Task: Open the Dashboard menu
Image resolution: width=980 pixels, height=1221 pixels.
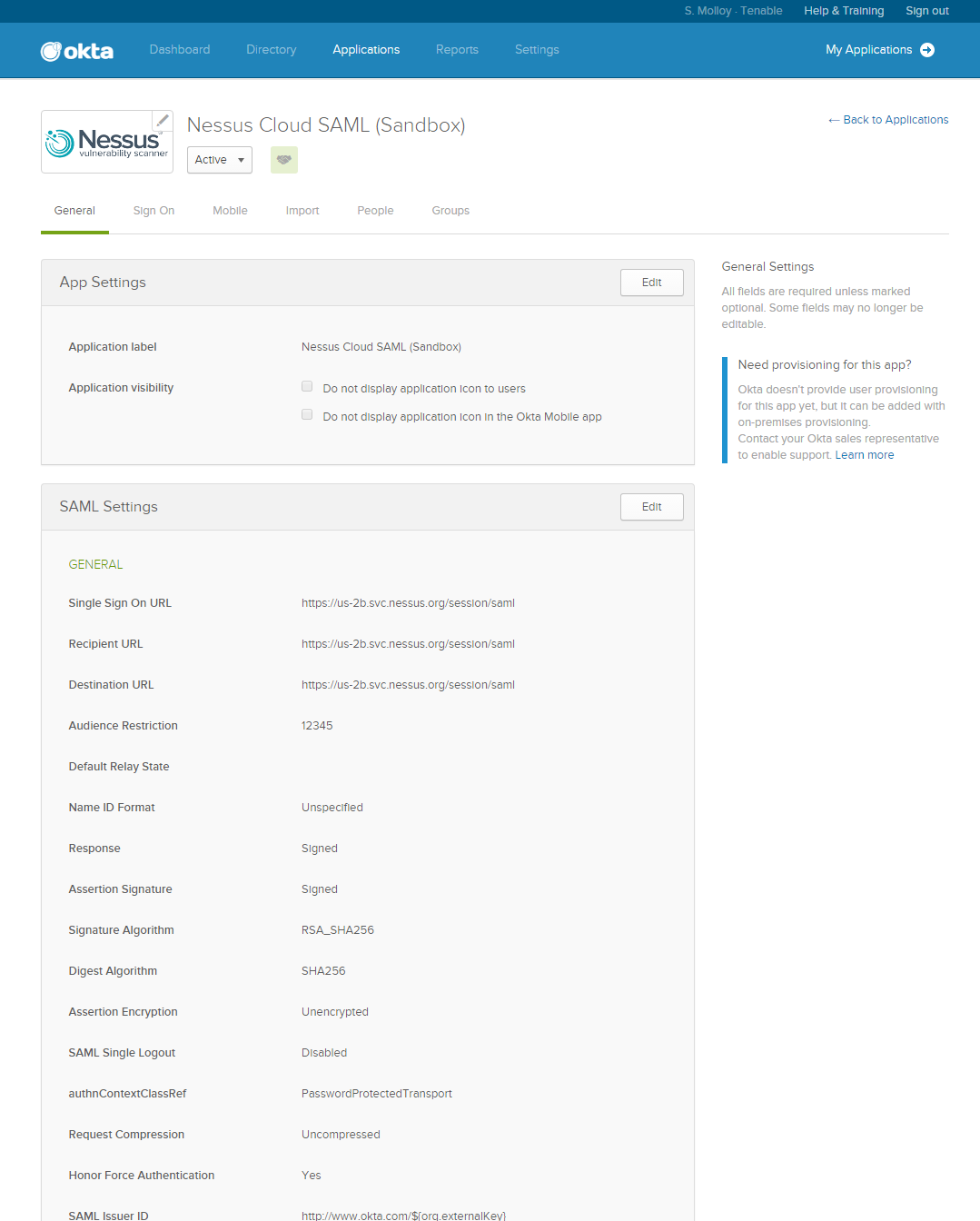Action: (x=180, y=50)
